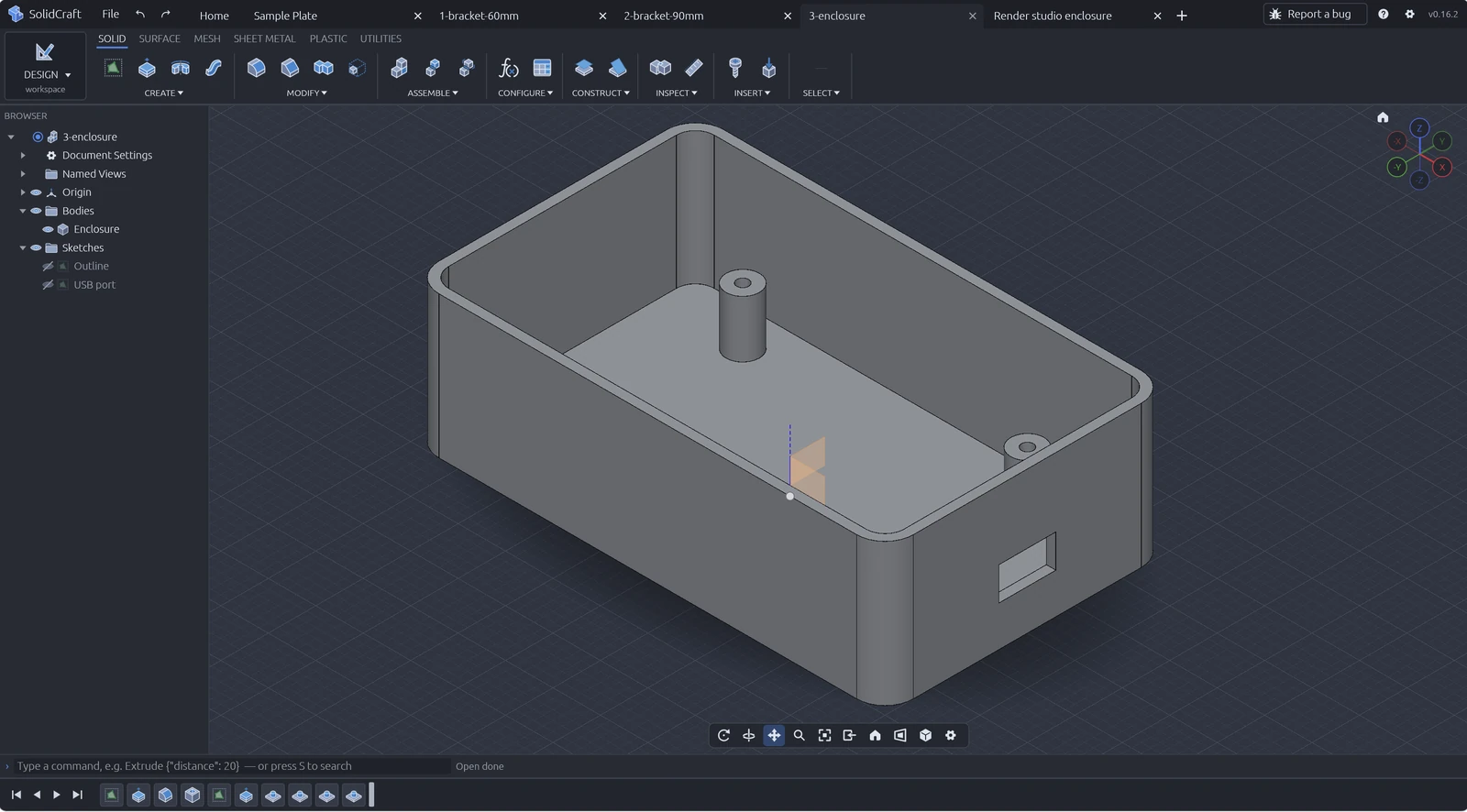
Task: Activate the 3-enclosure component radio button
Action: coord(38,137)
